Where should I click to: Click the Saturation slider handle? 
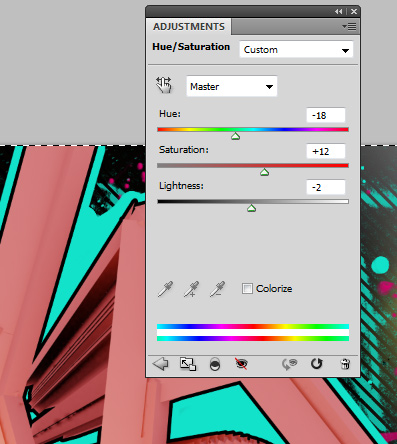click(264, 172)
